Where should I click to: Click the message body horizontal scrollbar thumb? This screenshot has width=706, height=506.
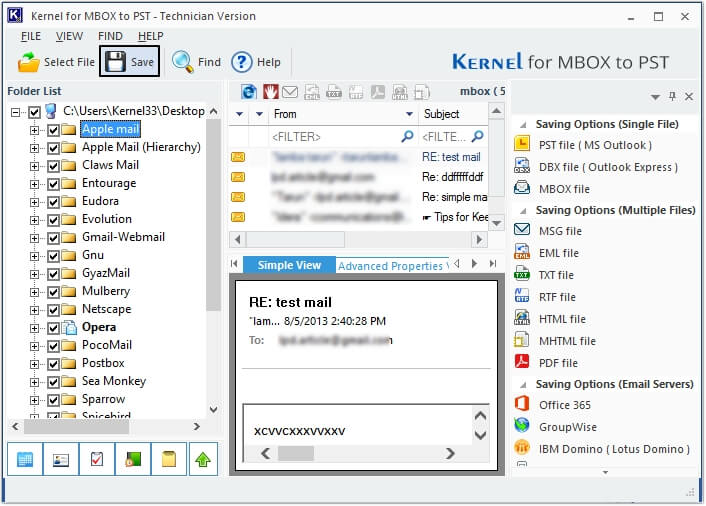pyautogui.click(x=295, y=453)
